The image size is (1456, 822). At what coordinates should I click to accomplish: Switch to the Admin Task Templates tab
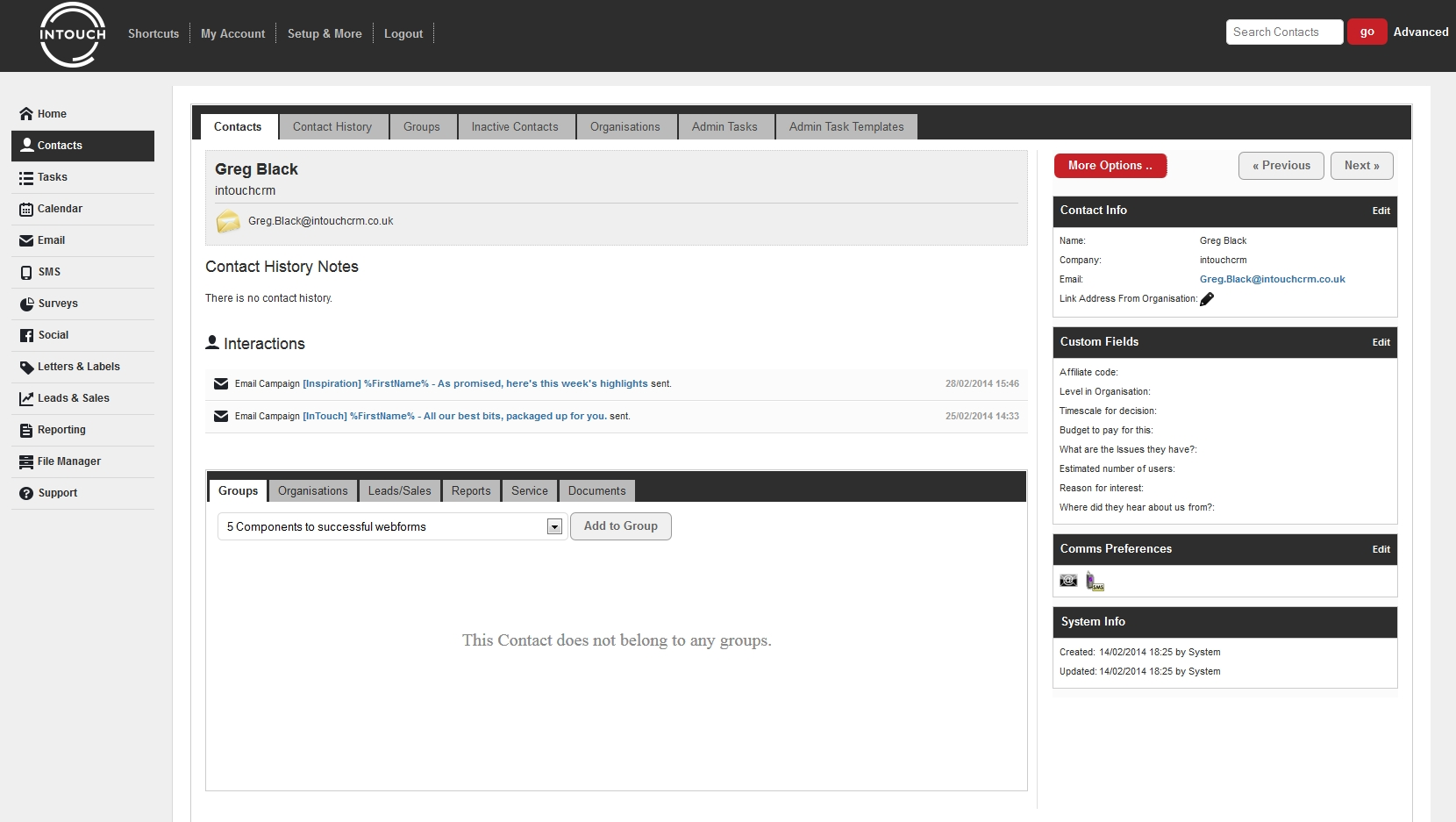coord(846,126)
